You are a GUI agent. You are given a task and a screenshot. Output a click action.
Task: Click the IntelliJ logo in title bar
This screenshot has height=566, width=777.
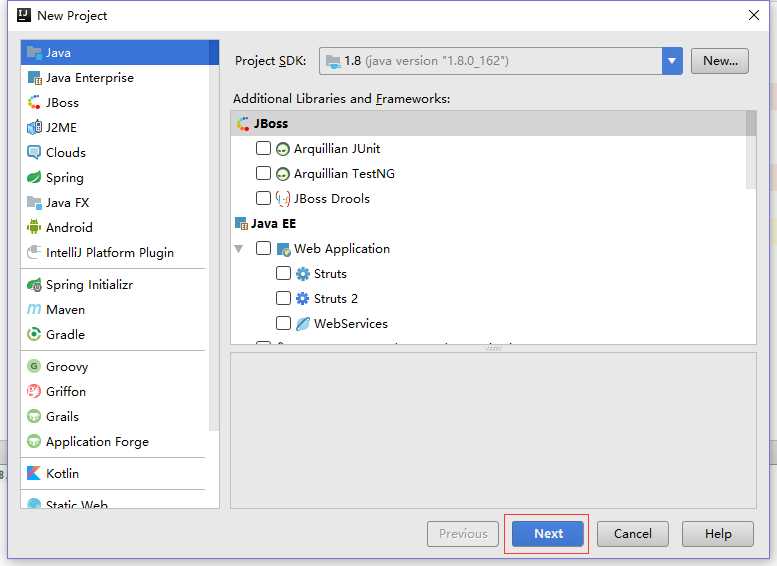pos(24,15)
